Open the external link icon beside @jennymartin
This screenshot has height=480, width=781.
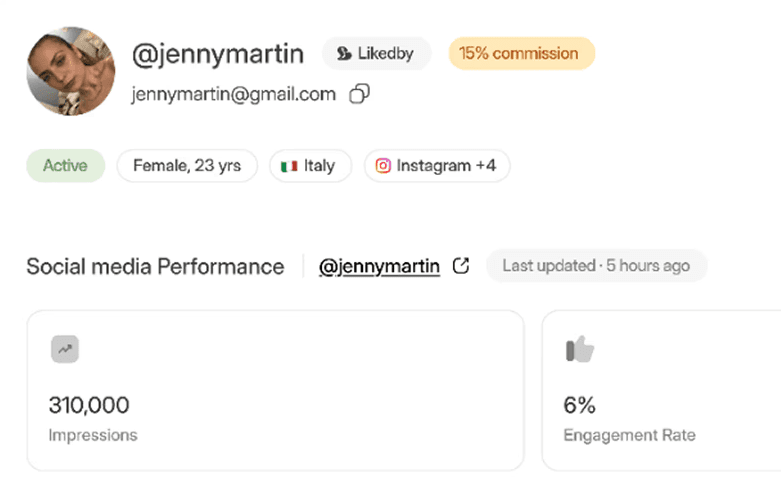(x=461, y=266)
